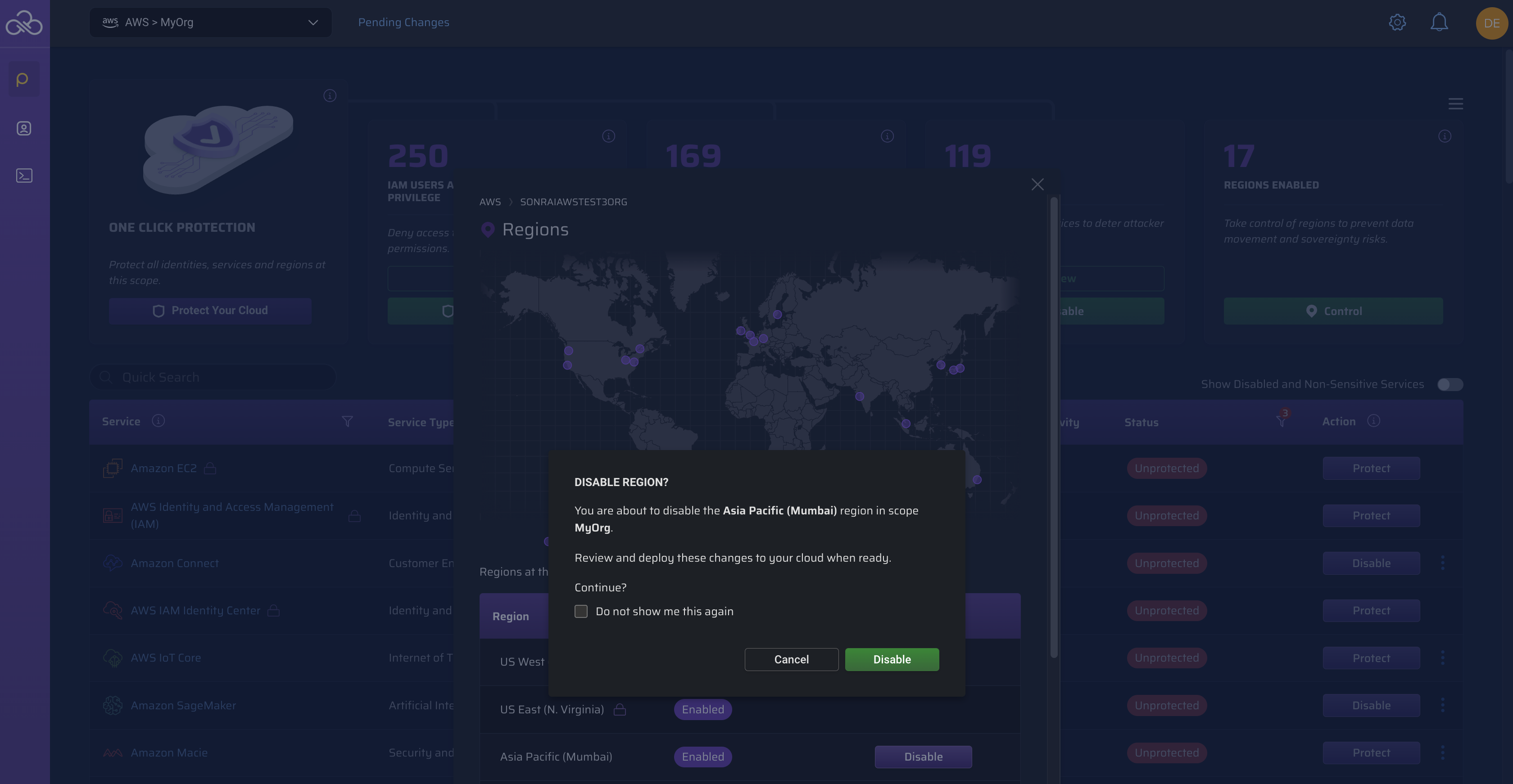The height and width of the screenshot is (784, 1513).
Task: Click Protect button for AWS IAM Identity Center
Action: 1372,610
